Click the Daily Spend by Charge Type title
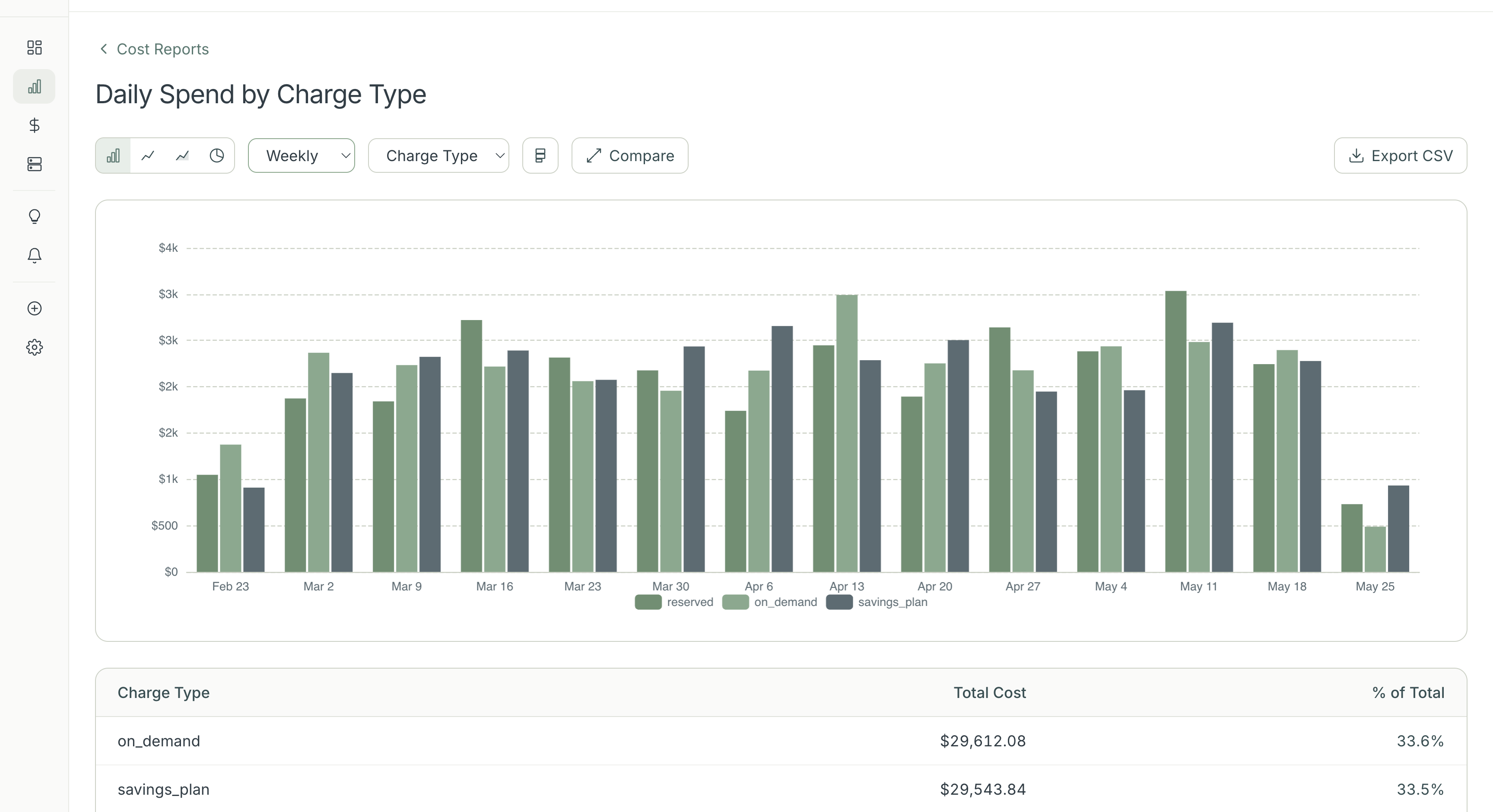The image size is (1493, 812). (261, 95)
